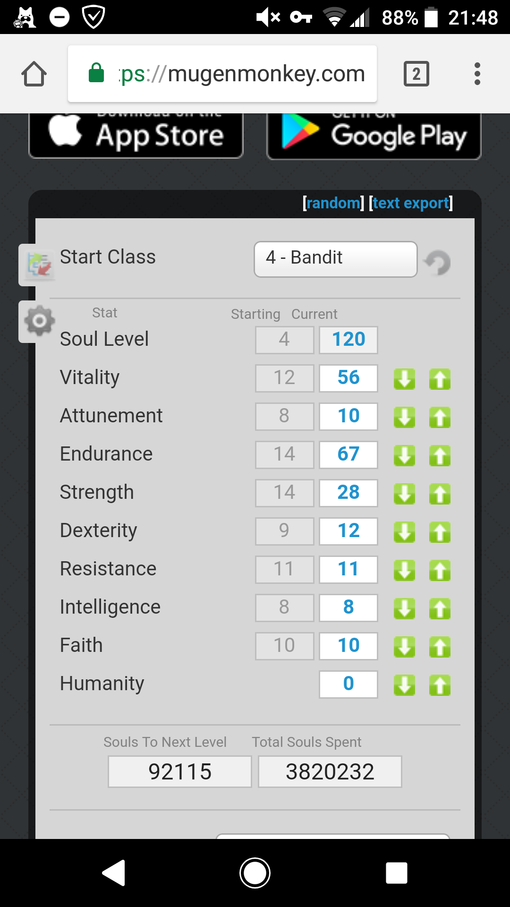Open the build list side tab icon

click(38, 265)
